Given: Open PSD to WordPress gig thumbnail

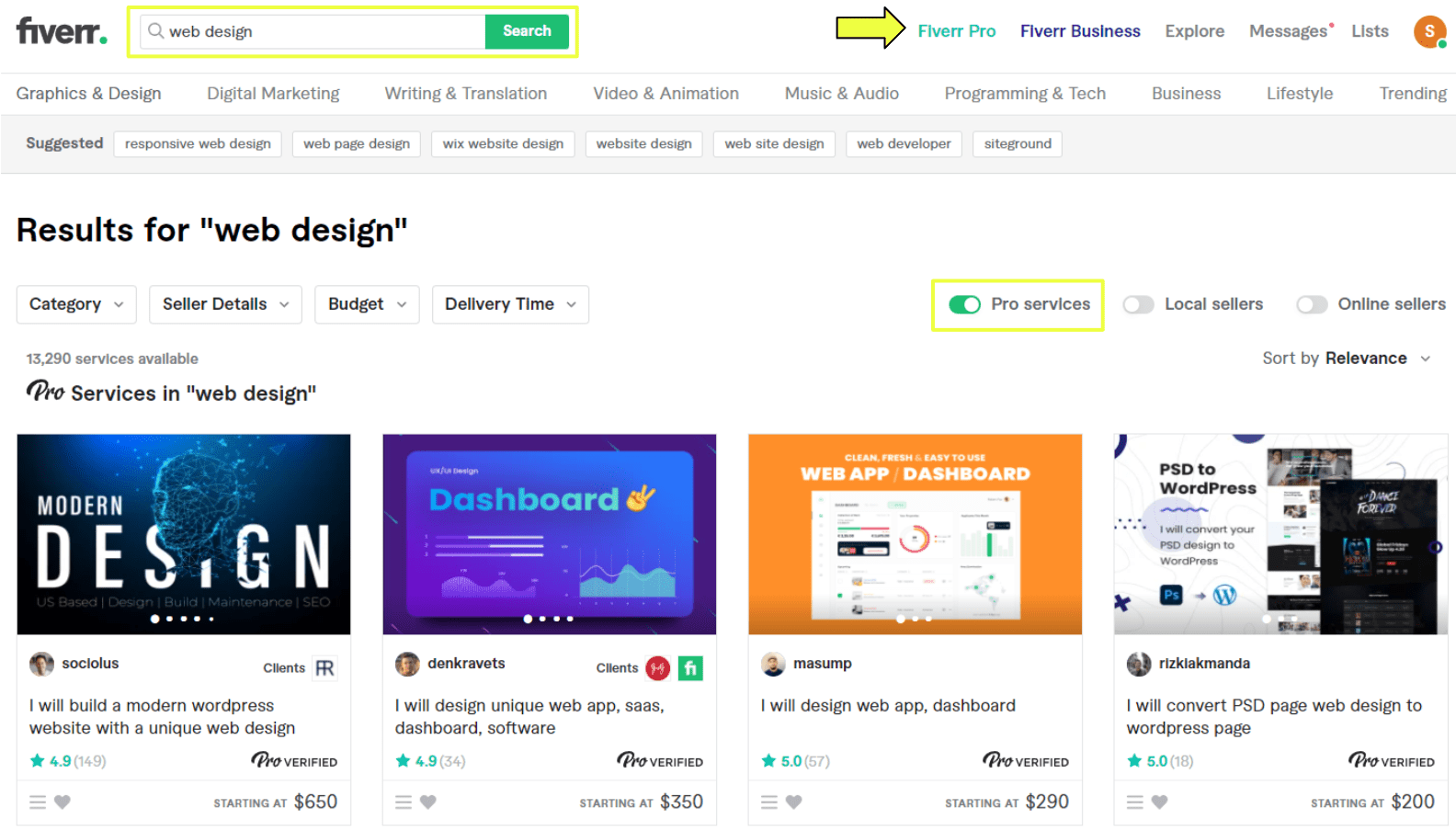Looking at the screenshot, I should coord(1280,534).
